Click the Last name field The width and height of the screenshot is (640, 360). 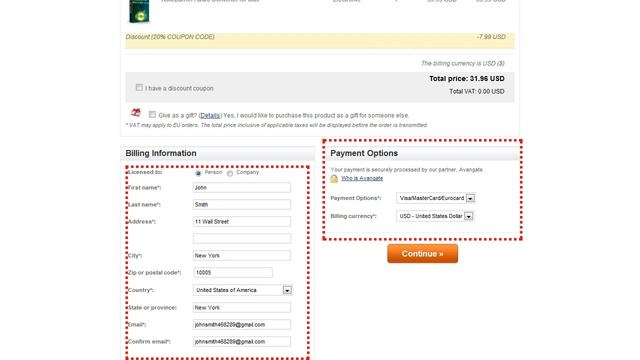click(242, 204)
